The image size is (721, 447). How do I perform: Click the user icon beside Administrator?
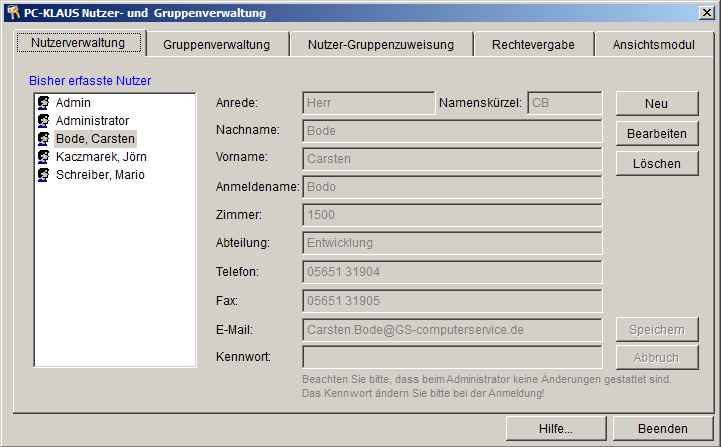point(44,121)
